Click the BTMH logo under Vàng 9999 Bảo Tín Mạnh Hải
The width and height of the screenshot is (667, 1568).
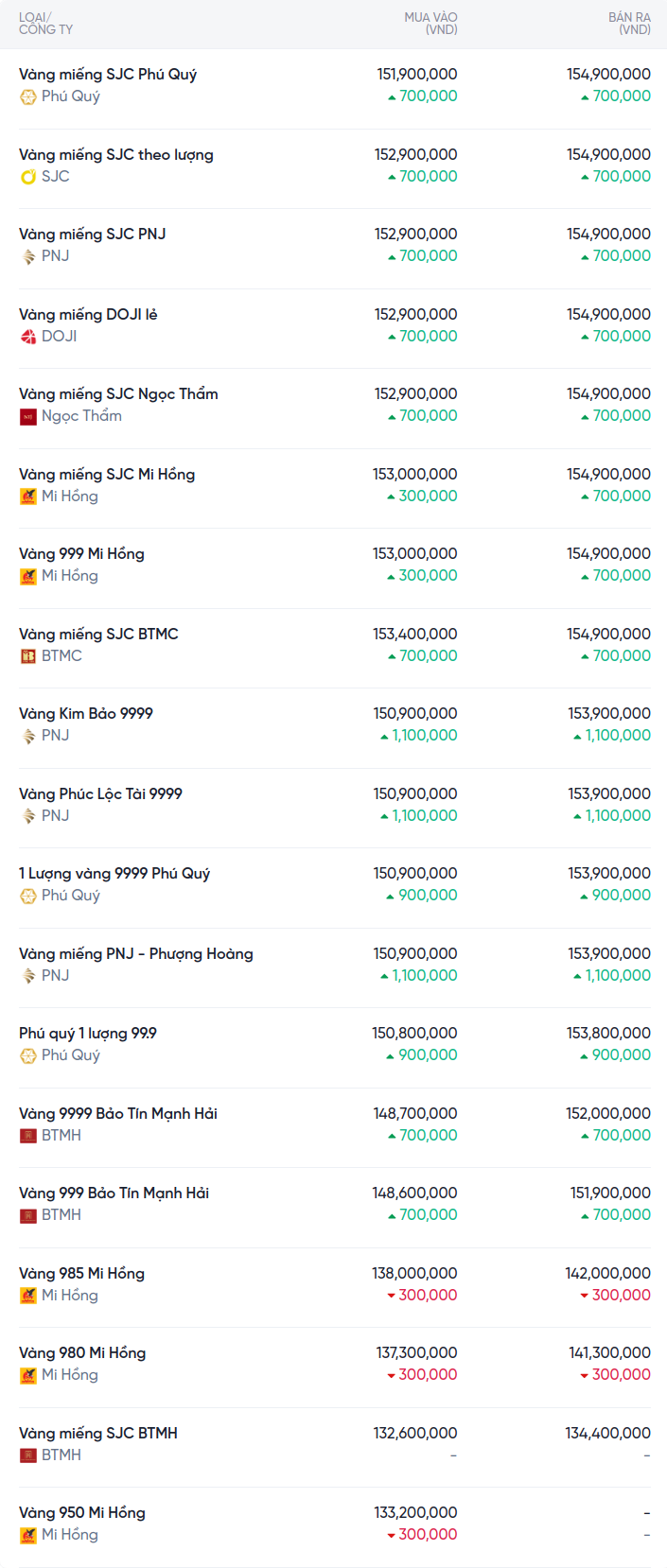pyautogui.click(x=28, y=1136)
